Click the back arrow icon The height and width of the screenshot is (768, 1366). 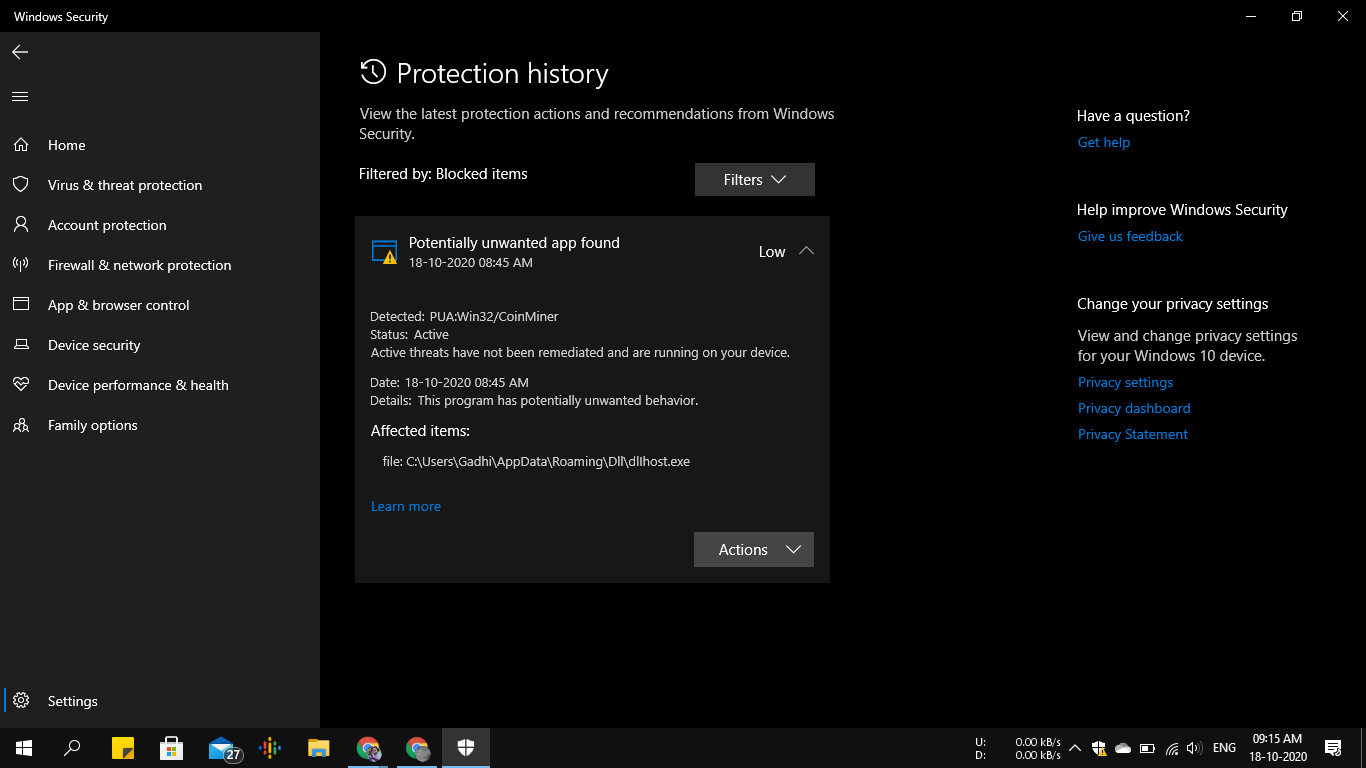pyautogui.click(x=20, y=52)
